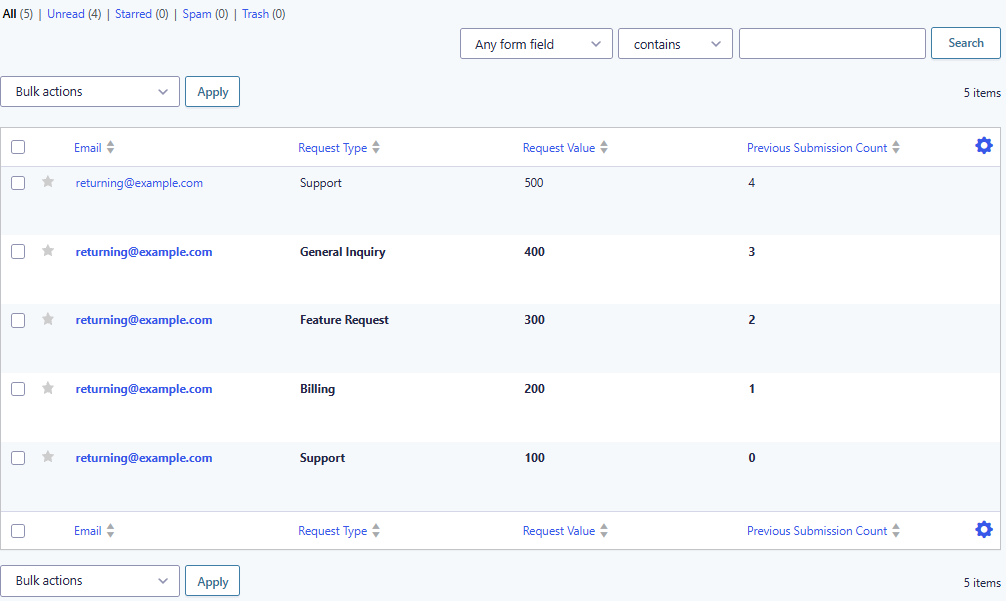Click footer Request Type sort arrows

376,530
